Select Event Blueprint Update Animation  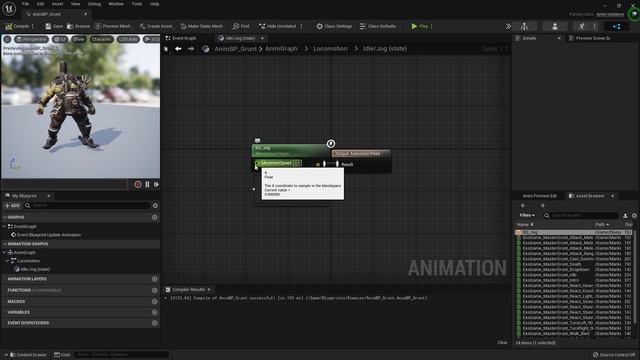click(x=49, y=235)
